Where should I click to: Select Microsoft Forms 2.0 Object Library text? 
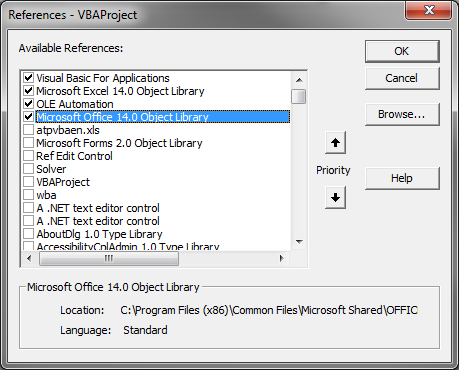tap(119, 143)
